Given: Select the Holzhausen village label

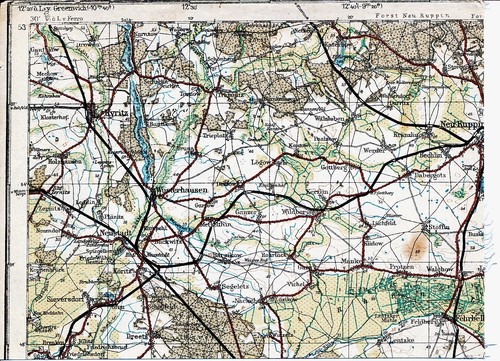Looking at the screenshot, I should (x=65, y=161).
